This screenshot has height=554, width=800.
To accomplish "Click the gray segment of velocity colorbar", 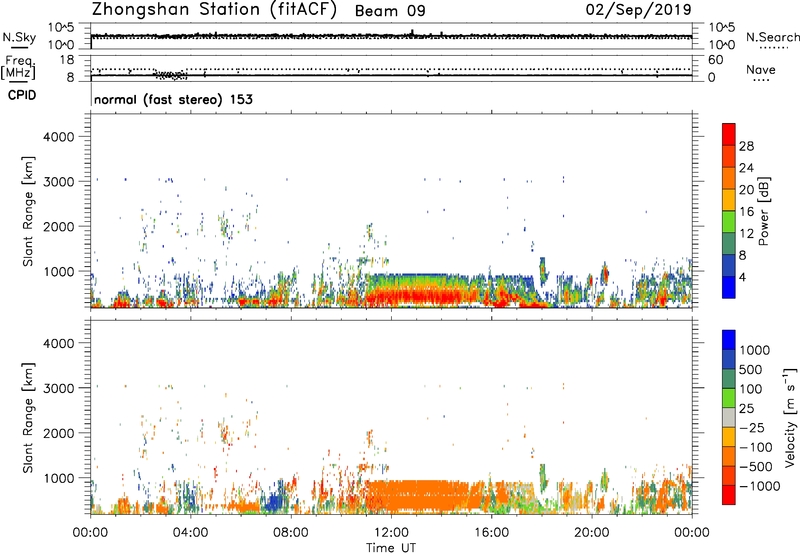I will [729, 418].
